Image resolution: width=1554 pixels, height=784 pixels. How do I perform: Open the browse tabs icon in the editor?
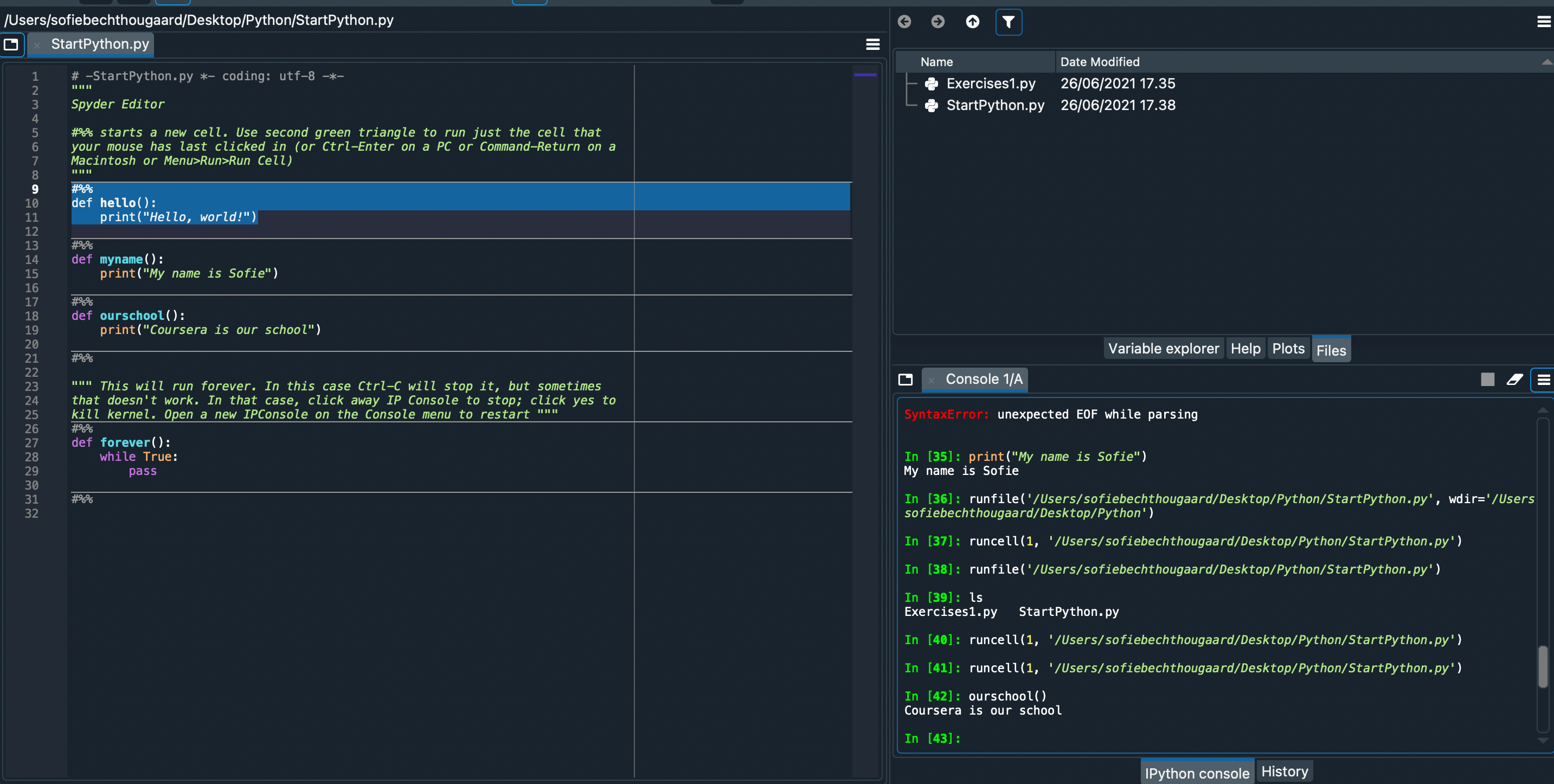click(11, 44)
